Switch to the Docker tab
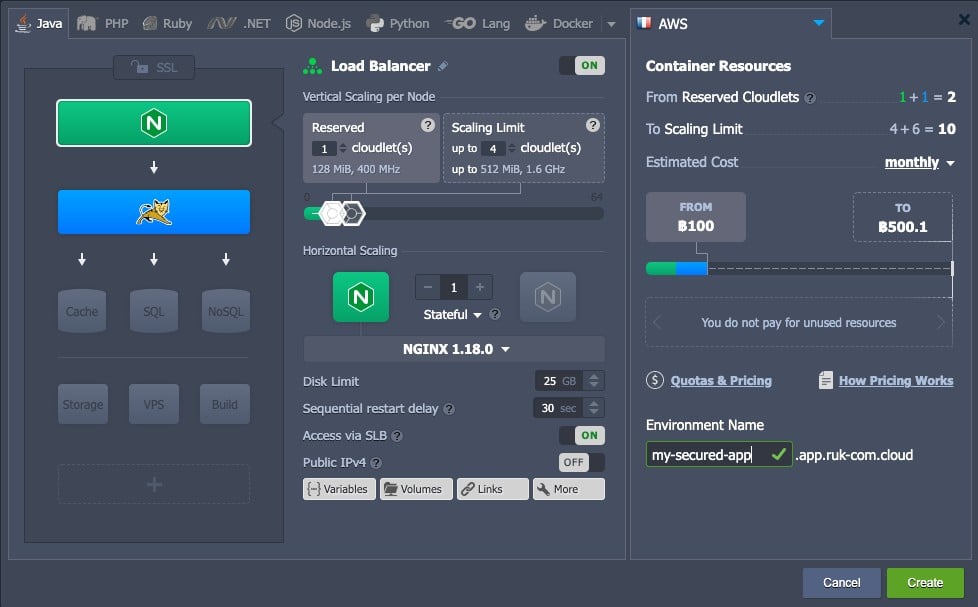The width and height of the screenshot is (978, 607). [559, 24]
